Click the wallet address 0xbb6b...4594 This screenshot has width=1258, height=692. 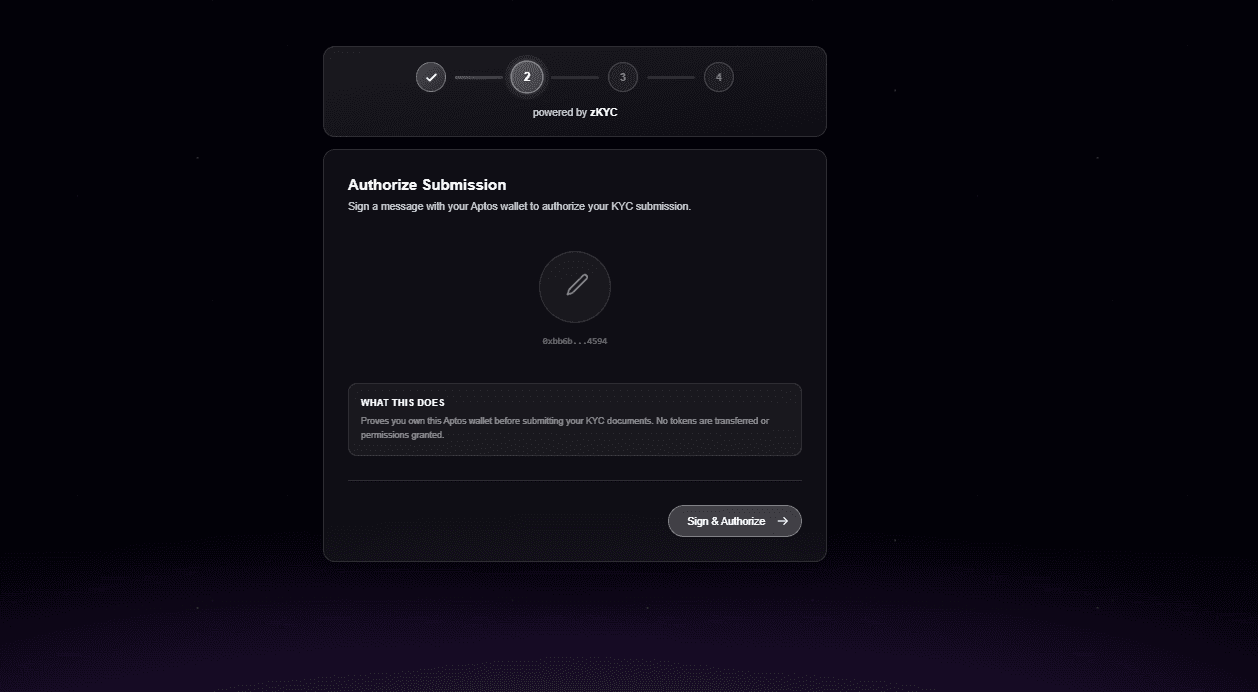(x=575, y=342)
